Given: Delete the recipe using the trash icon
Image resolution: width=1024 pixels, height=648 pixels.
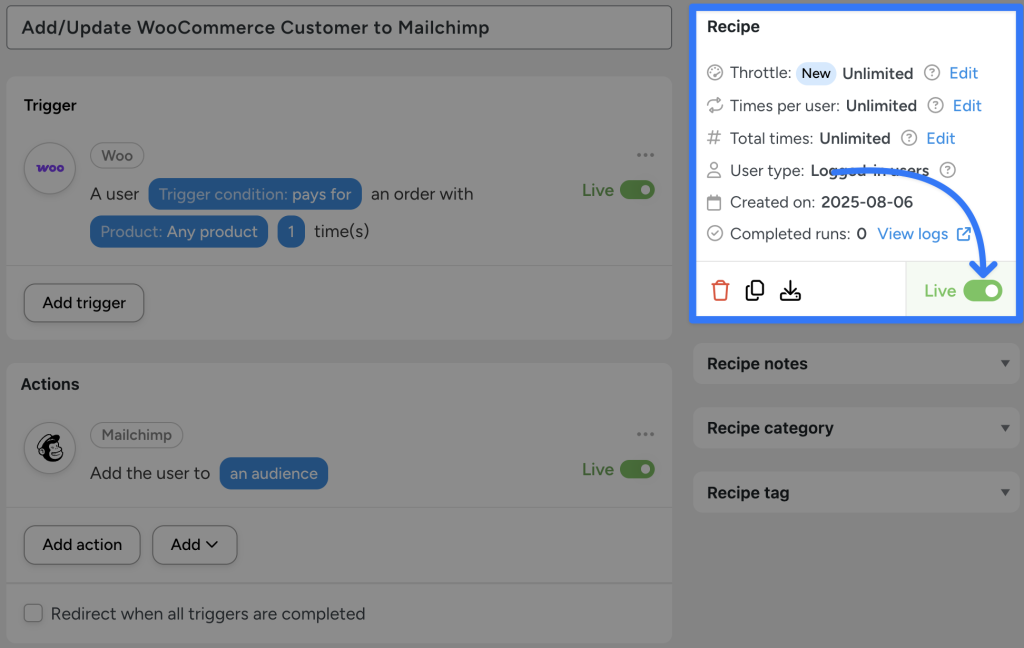Looking at the screenshot, I should tap(720, 290).
